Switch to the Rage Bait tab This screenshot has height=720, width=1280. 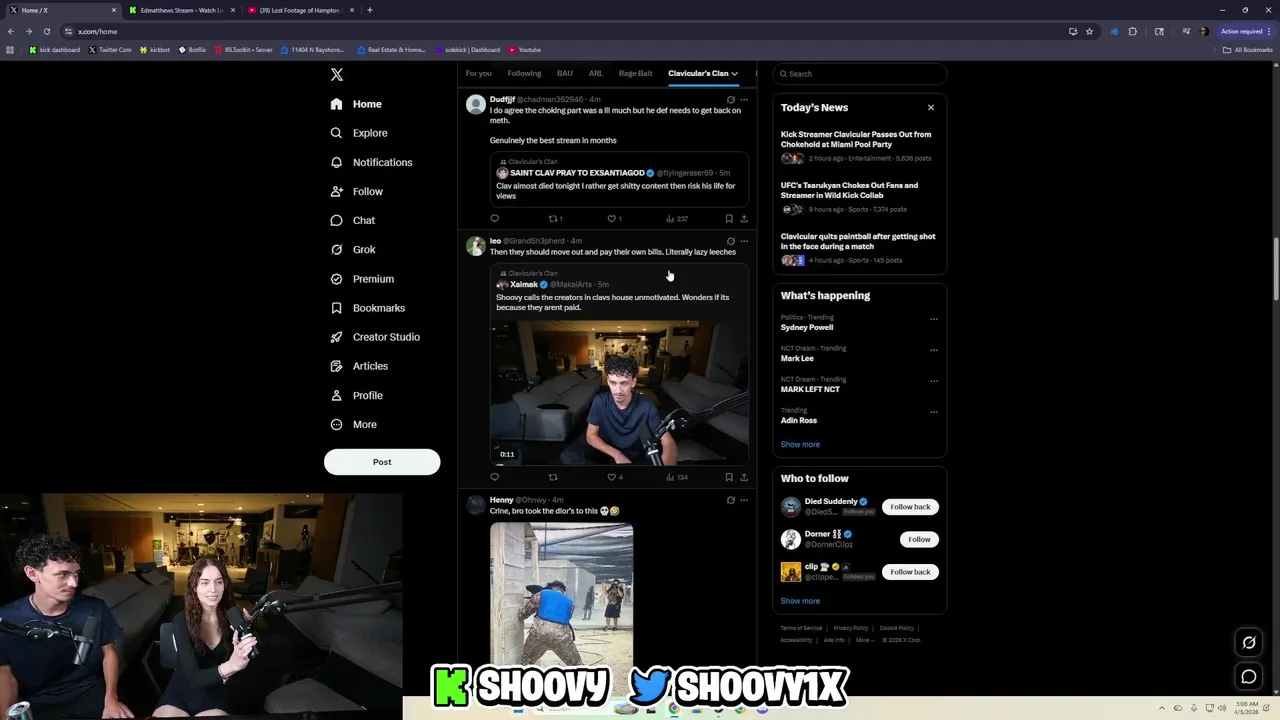[x=635, y=73]
